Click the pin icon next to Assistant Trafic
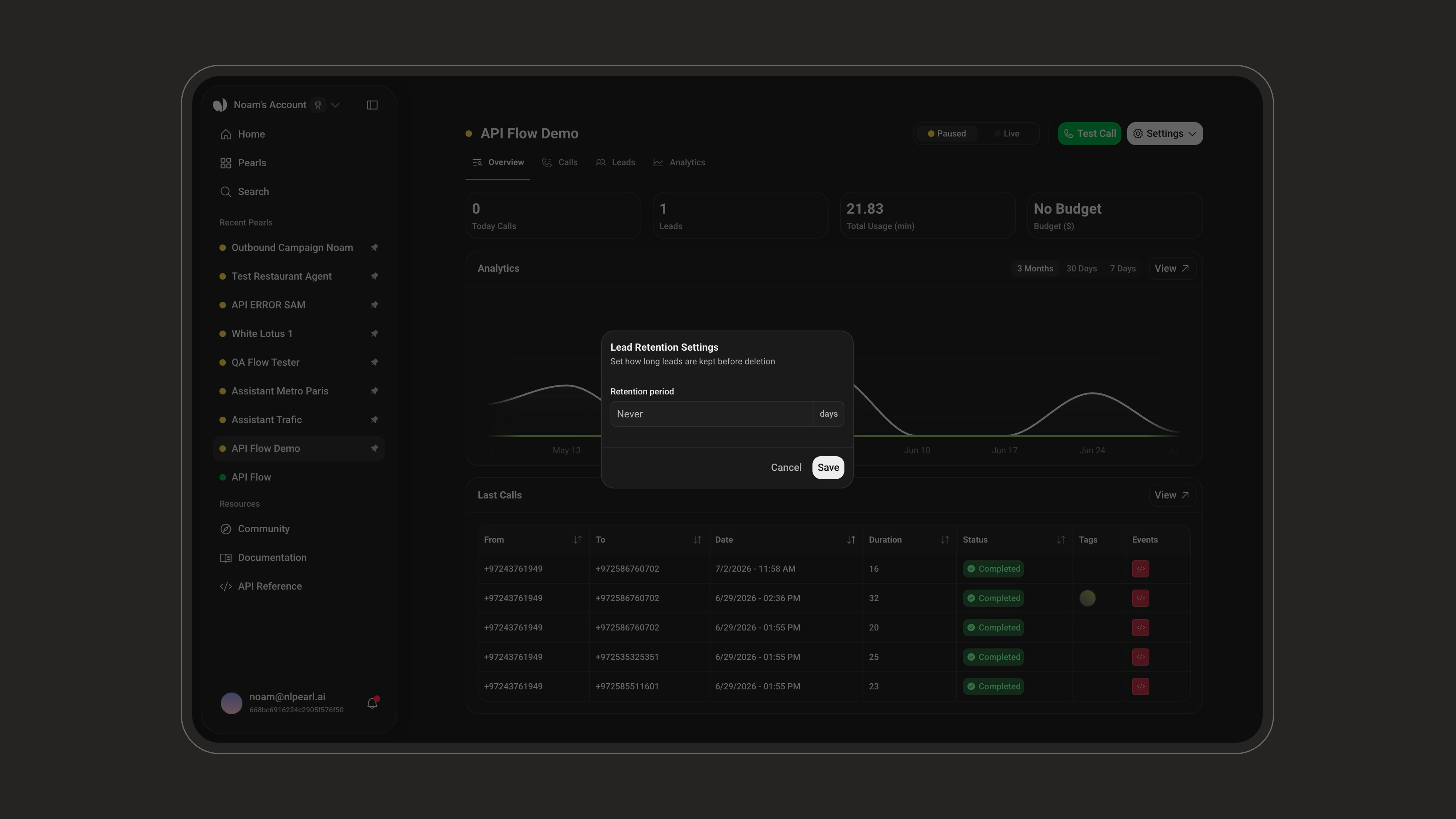The height and width of the screenshot is (819, 1456). tap(374, 420)
